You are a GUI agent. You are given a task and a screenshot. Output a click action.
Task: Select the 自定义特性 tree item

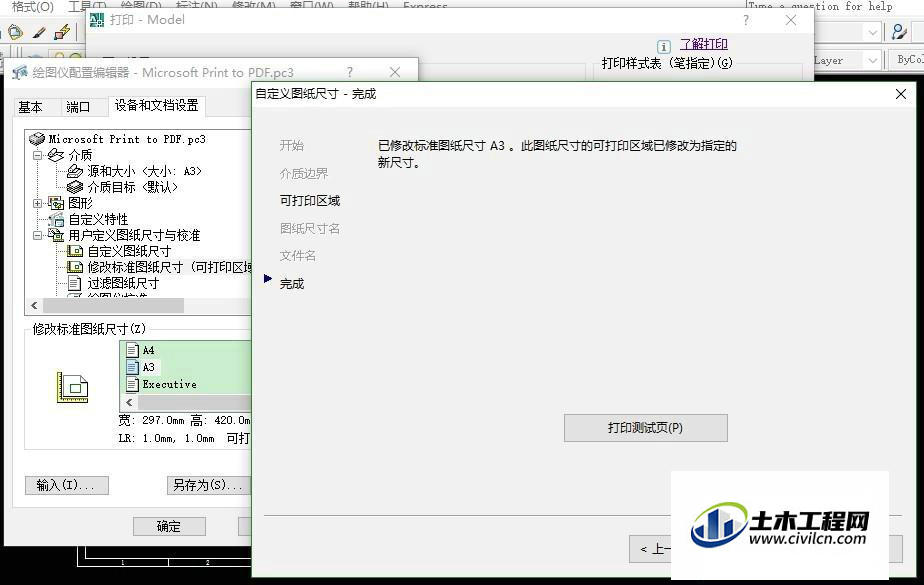(98, 220)
